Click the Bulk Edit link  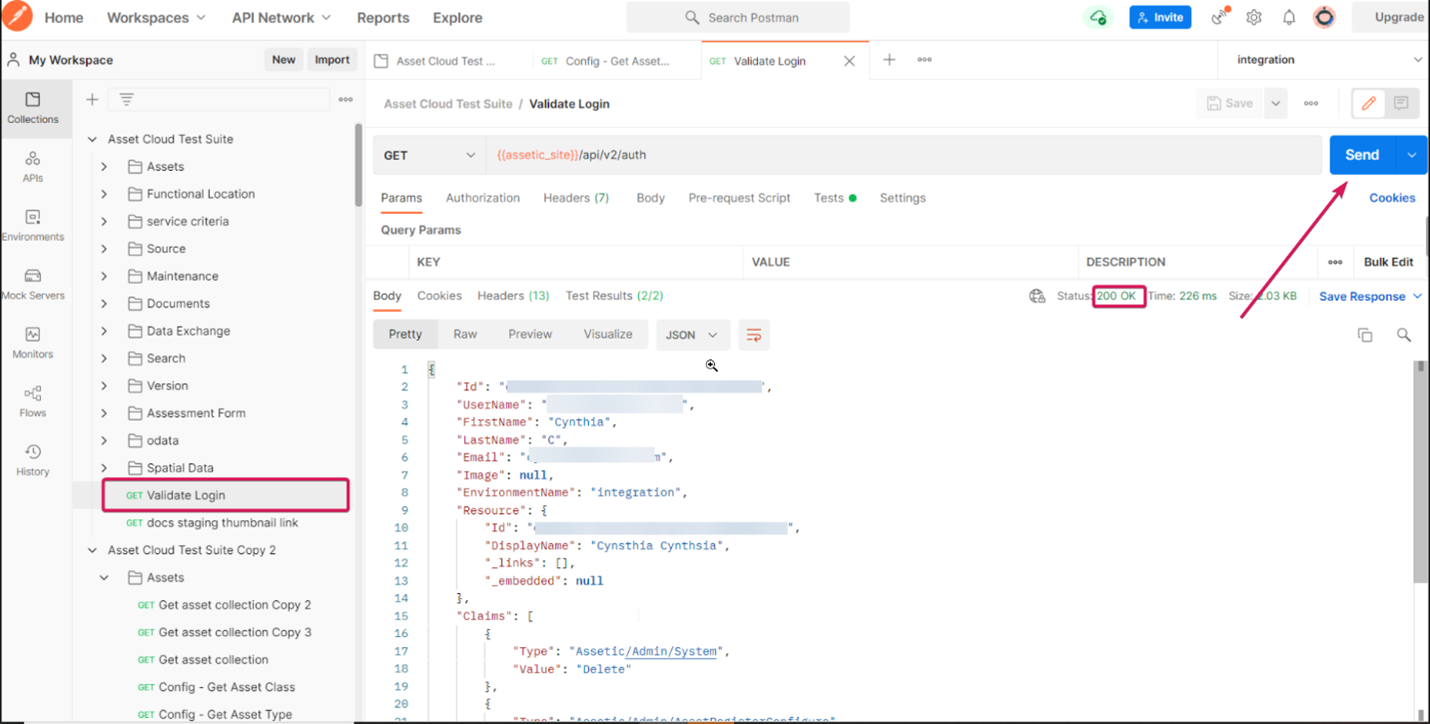pos(1389,262)
